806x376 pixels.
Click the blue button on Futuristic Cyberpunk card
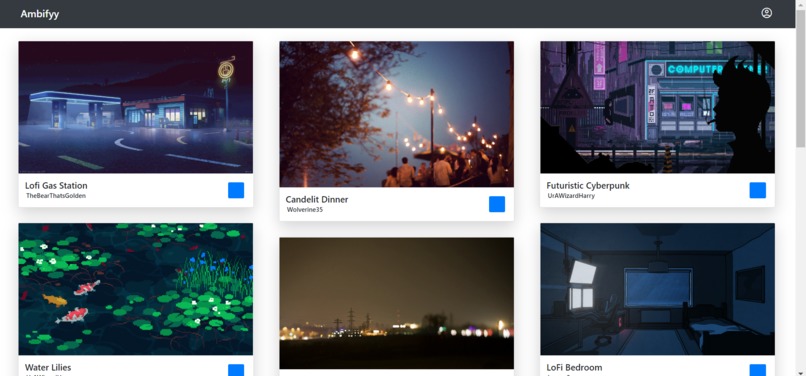click(x=758, y=190)
